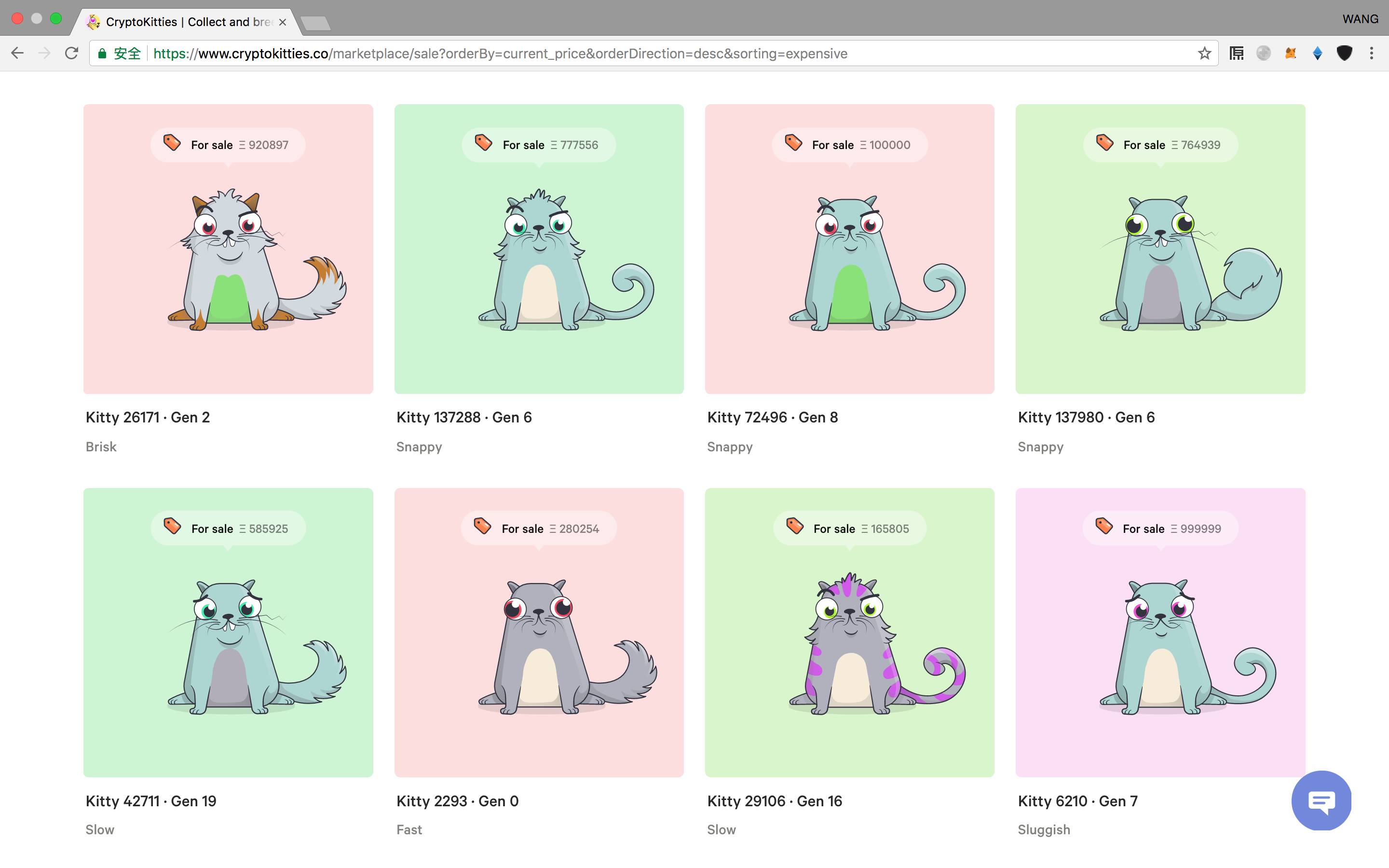
Task: Click the For sale 100000 price label
Action: [849, 145]
